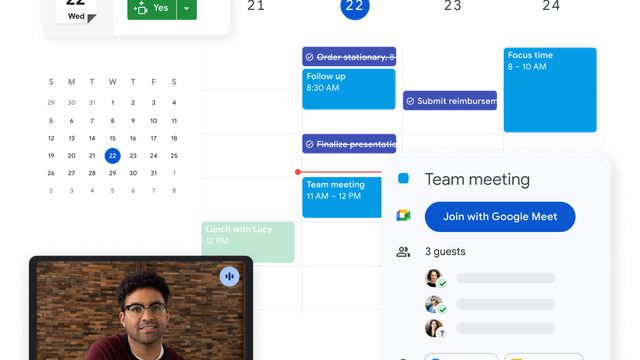
Task: Select the third guest avatar with question mark
Action: pyautogui.click(x=435, y=329)
